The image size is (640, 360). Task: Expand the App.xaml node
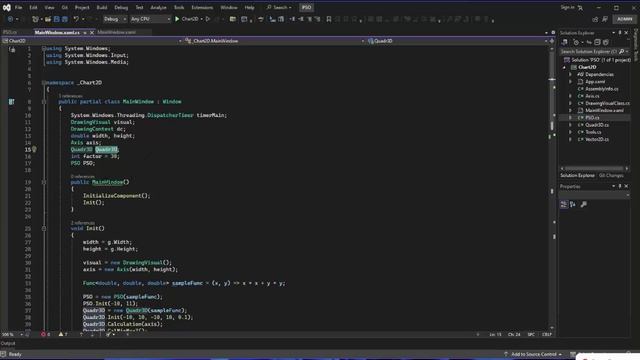click(x=571, y=82)
